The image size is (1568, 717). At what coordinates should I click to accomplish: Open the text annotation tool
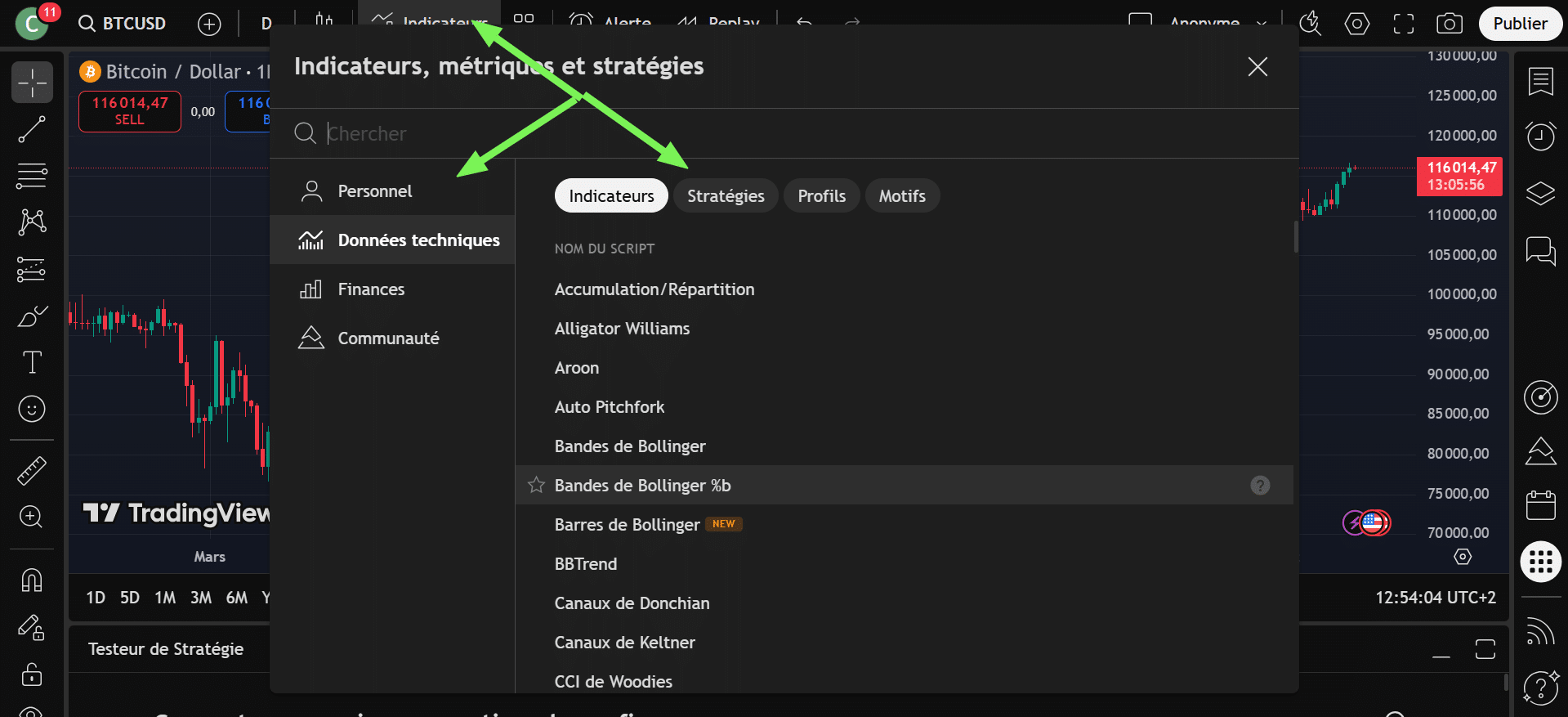tap(32, 362)
